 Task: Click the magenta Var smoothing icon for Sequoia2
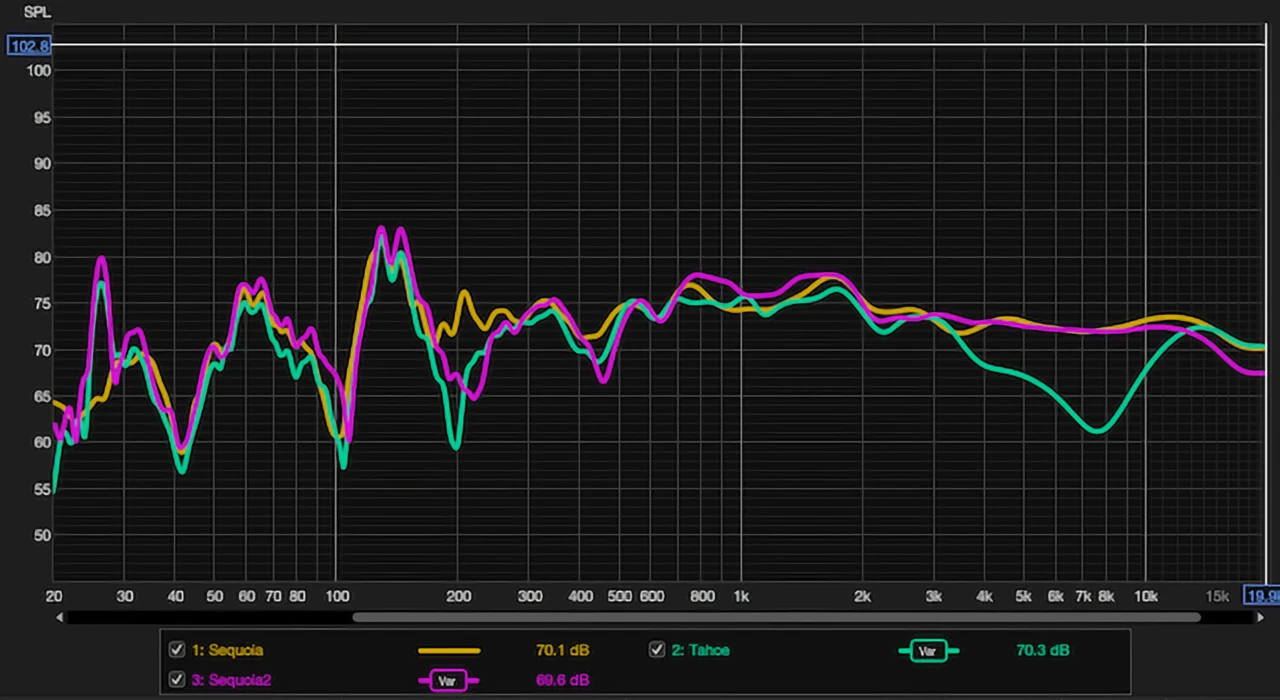pyautogui.click(x=448, y=681)
